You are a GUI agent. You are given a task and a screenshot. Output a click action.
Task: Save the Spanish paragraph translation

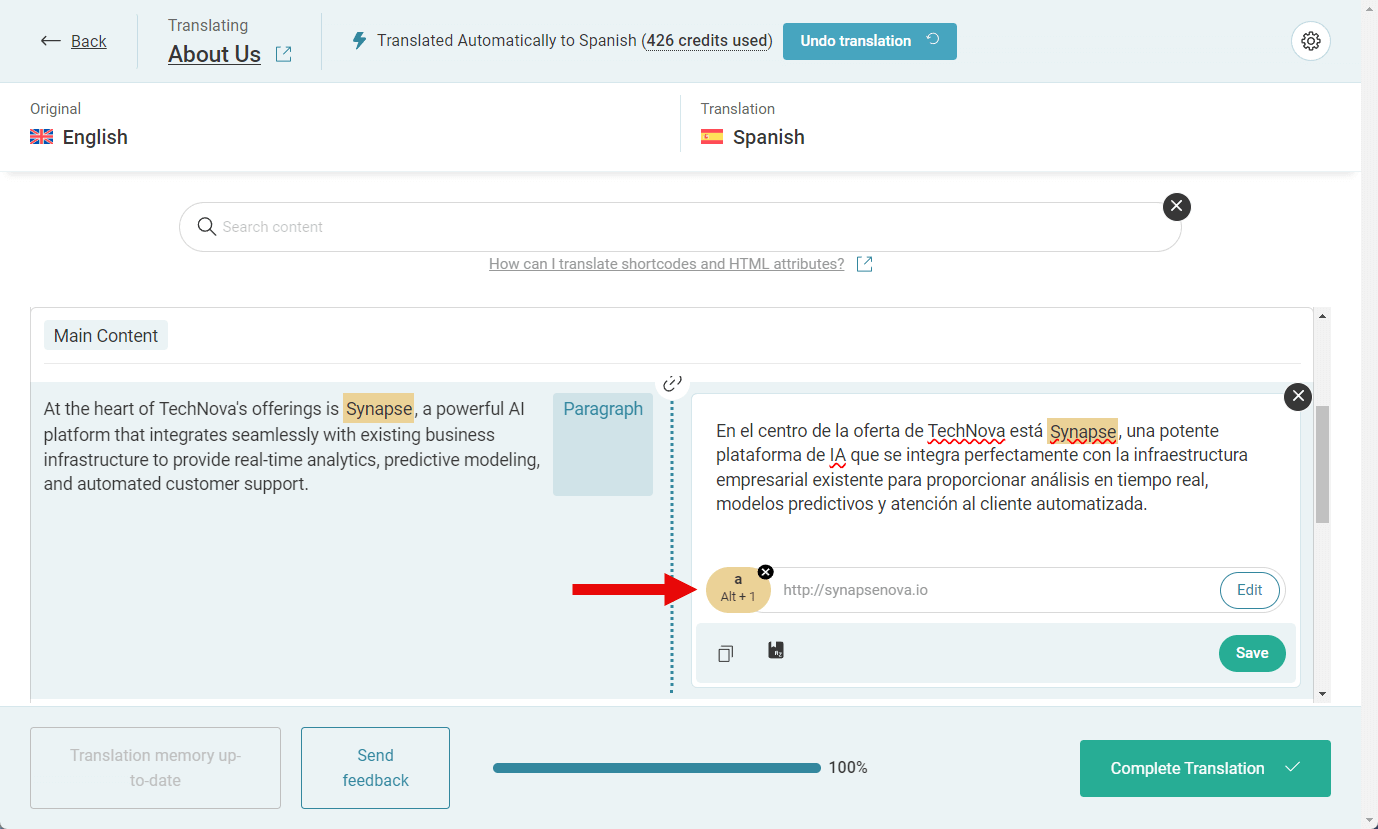point(1252,653)
